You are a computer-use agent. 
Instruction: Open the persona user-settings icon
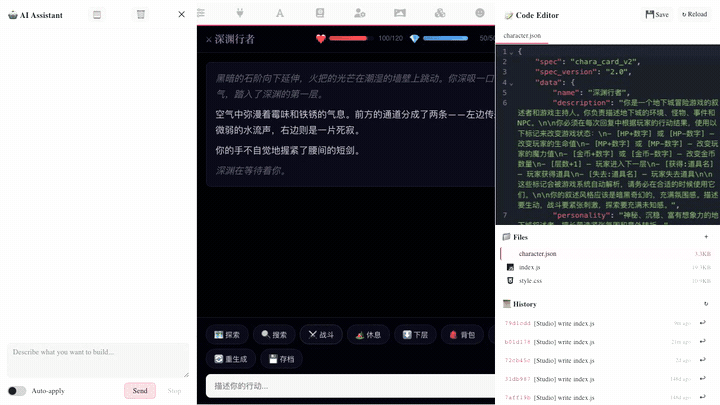pos(360,13)
